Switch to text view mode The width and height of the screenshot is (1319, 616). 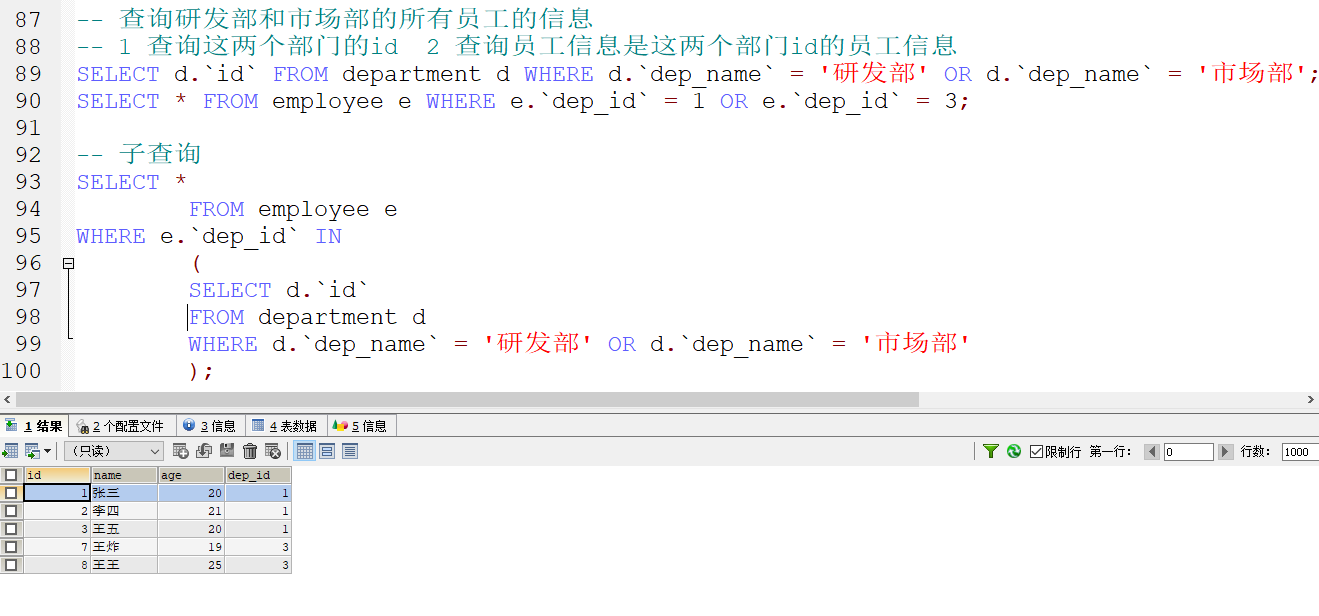352,451
